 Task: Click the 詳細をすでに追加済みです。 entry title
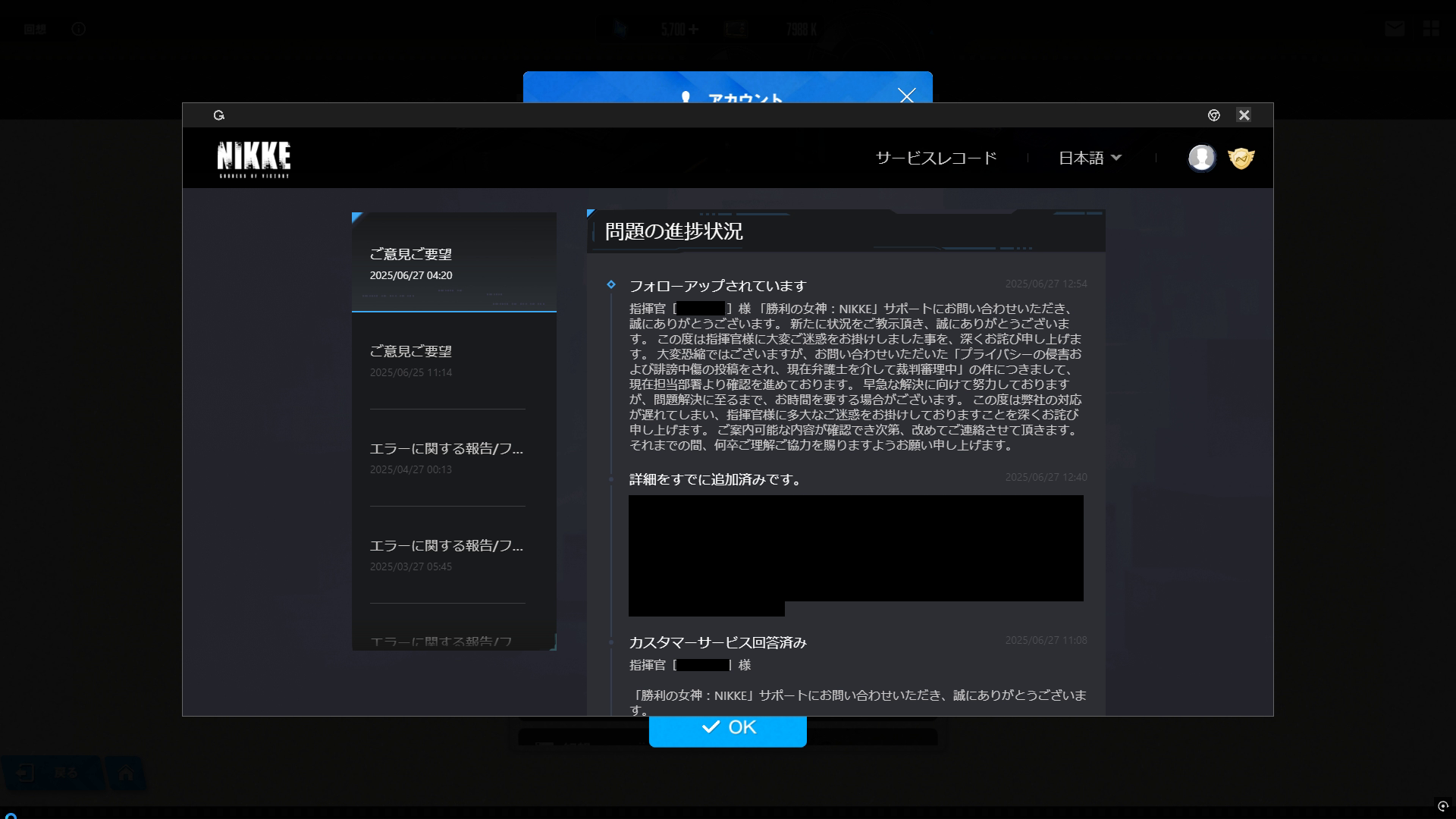click(715, 479)
